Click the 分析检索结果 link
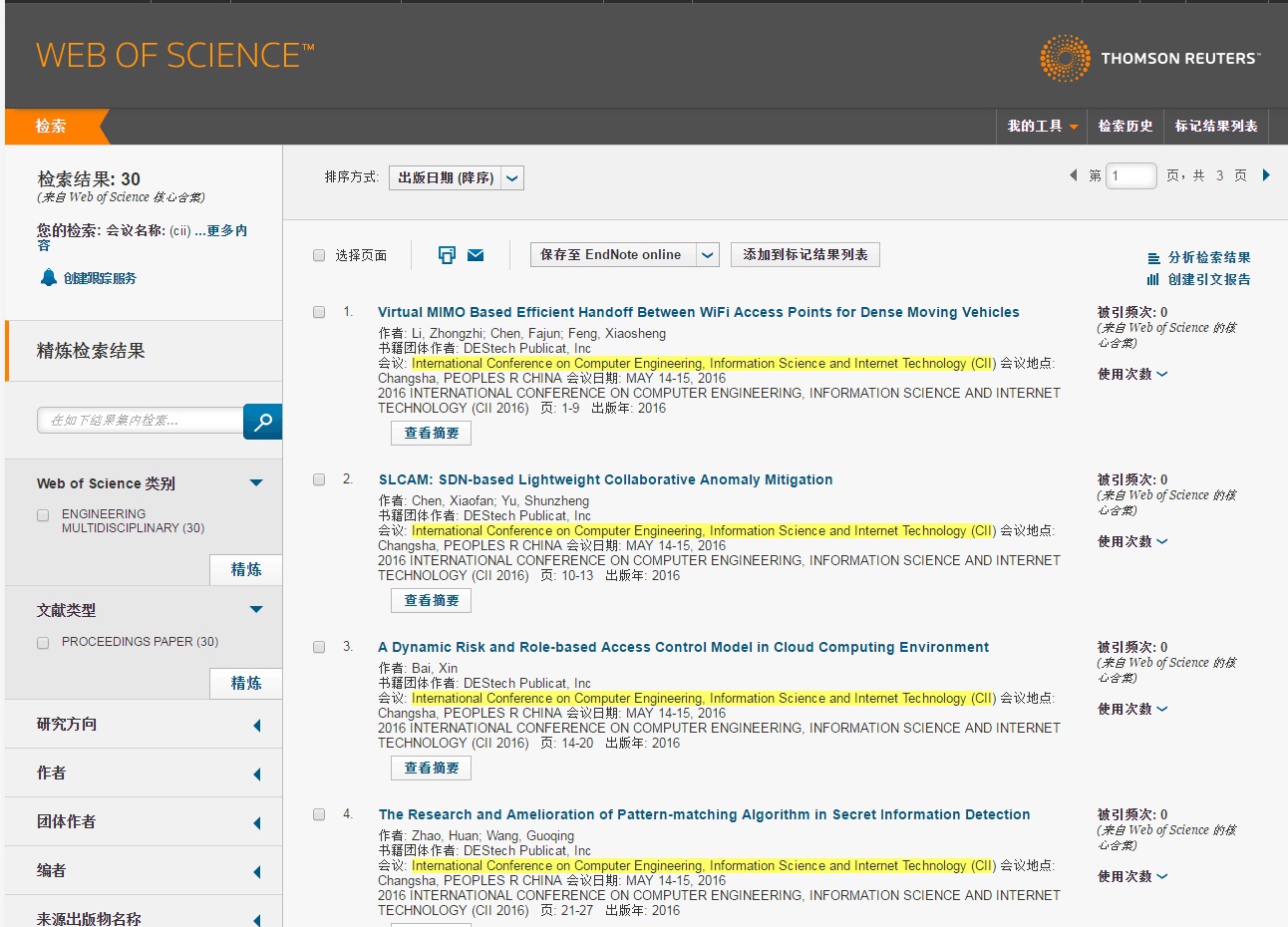The image size is (1288, 927). pyautogui.click(x=1209, y=257)
